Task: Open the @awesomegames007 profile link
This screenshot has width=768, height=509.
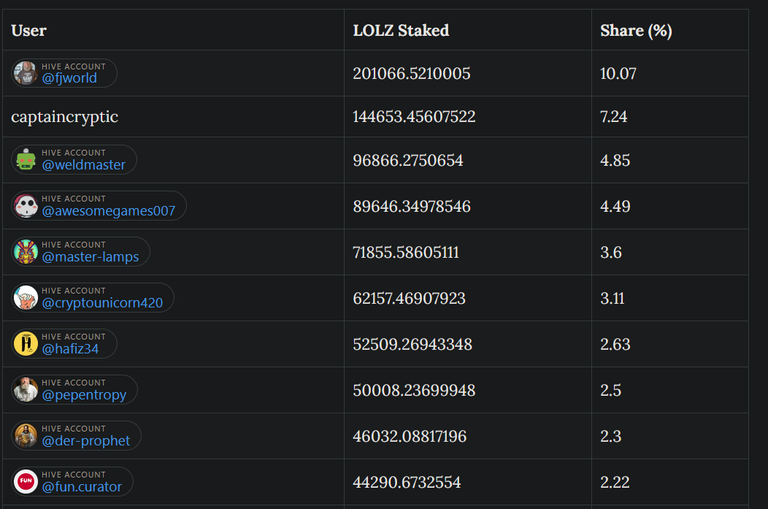Action: (108, 211)
